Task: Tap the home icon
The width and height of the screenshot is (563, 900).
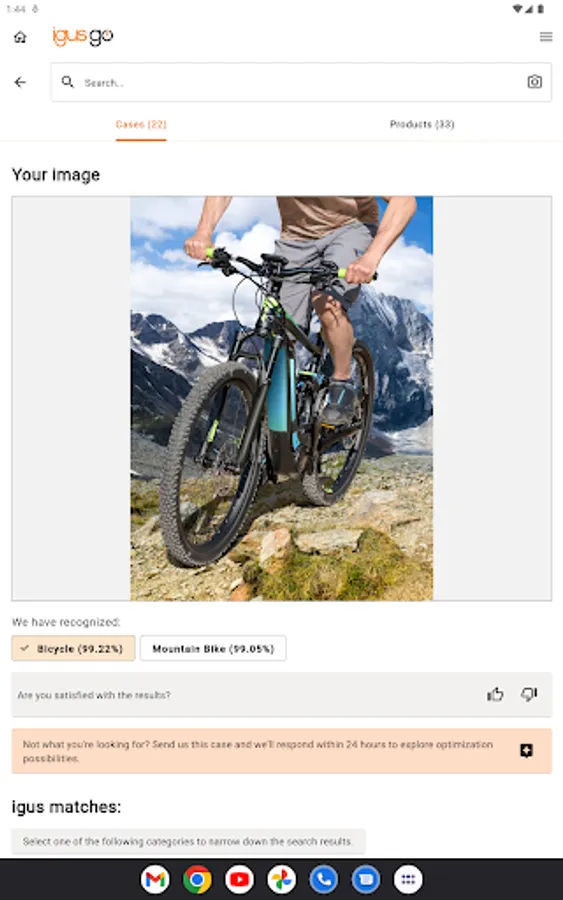Action: click(x=20, y=37)
